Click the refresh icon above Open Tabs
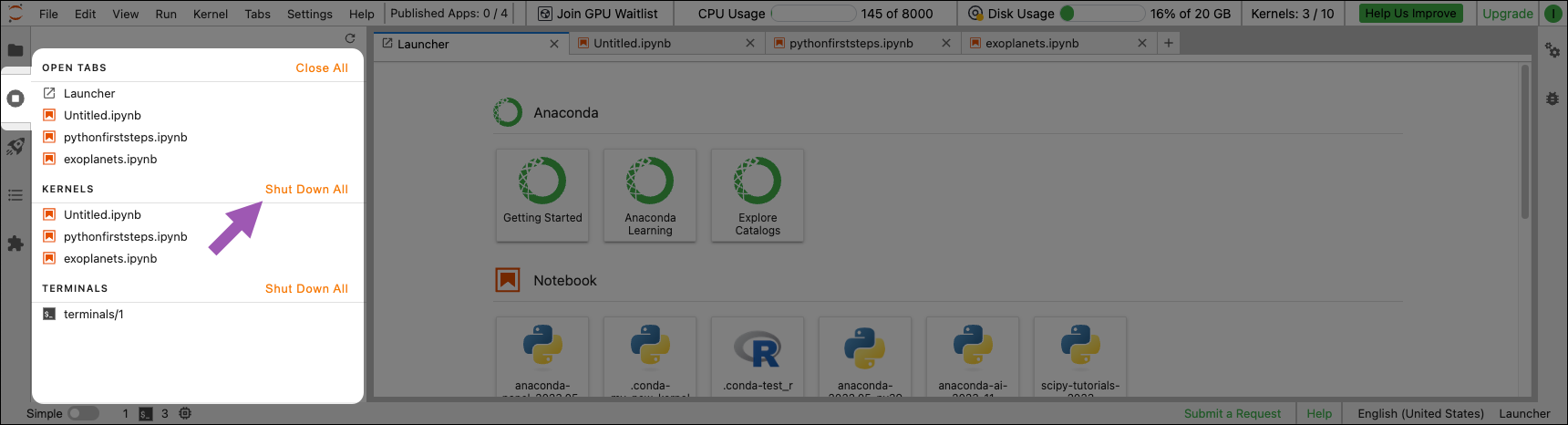Screen dimensions: 1568x425 (x=350, y=38)
